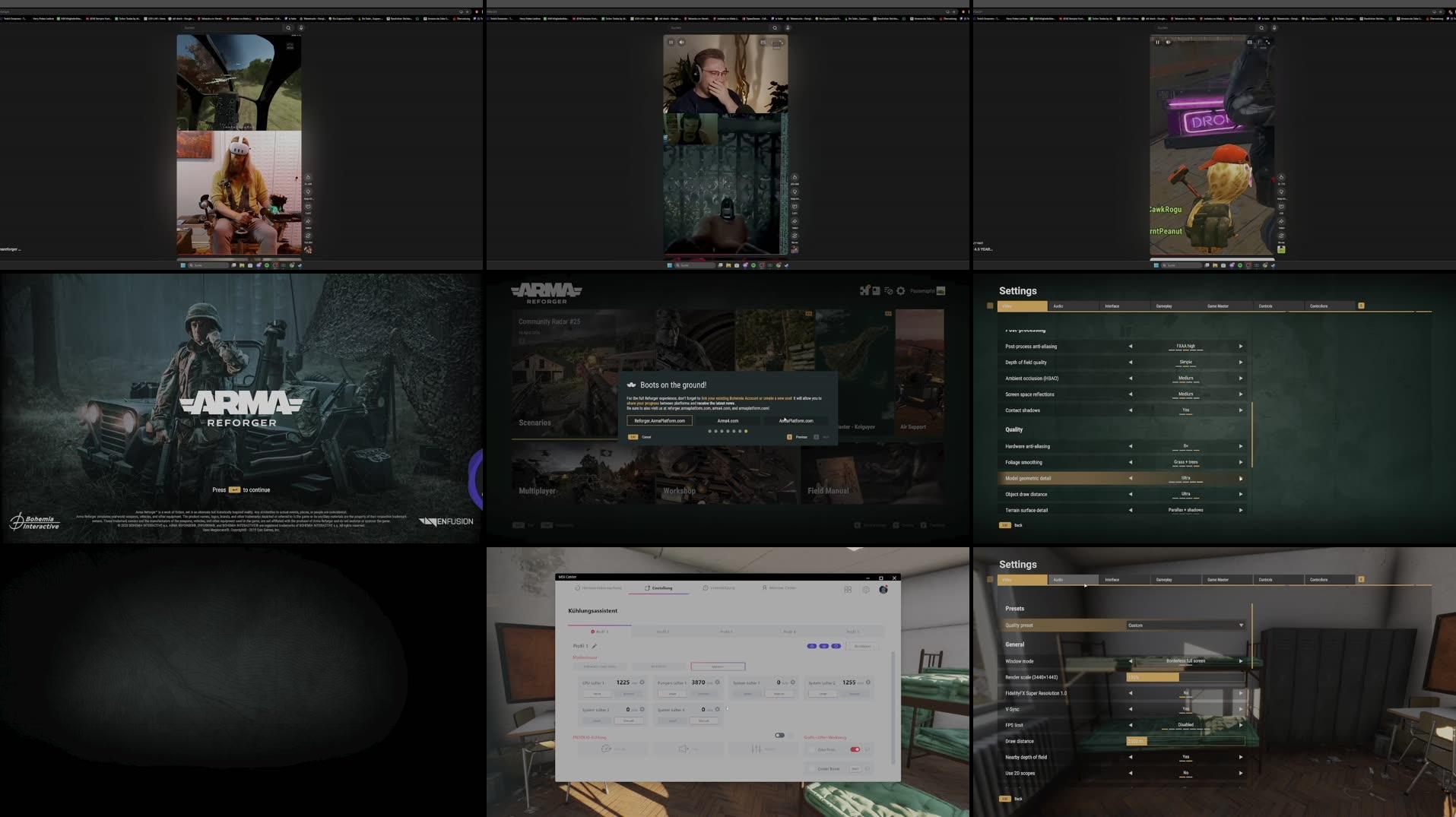Expand the collapsed tab chevron after Controllers
This screenshot has width=1456, height=817.
[1362, 579]
